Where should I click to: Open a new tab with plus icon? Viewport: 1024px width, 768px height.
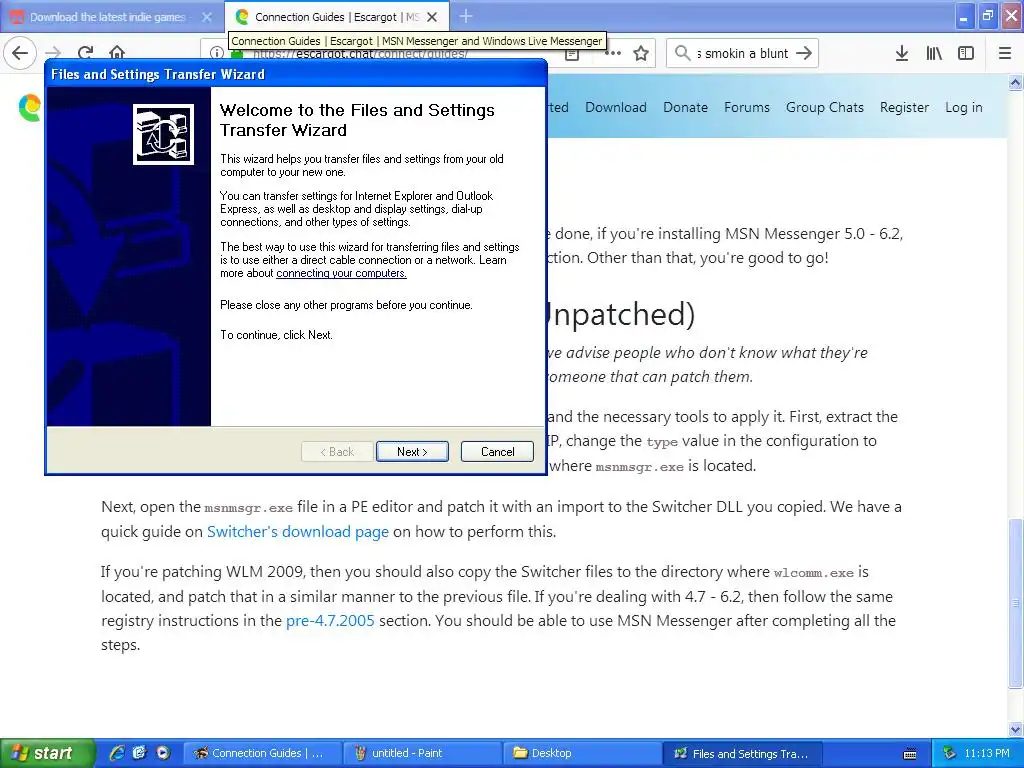click(466, 16)
